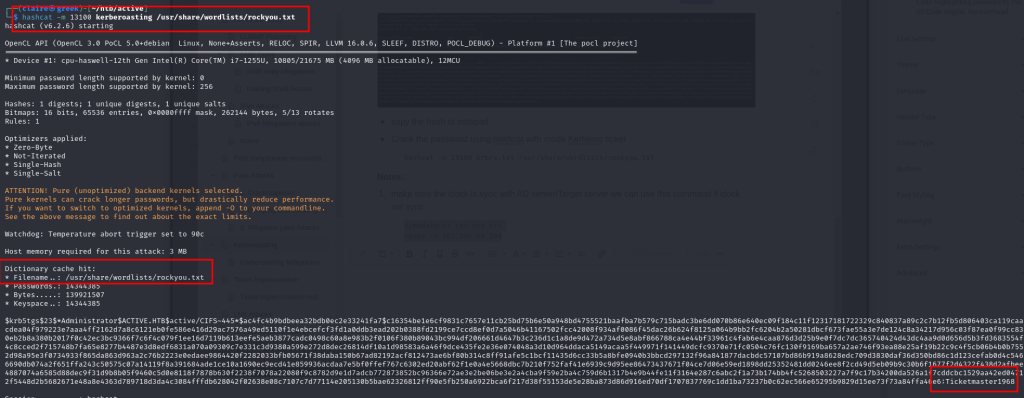Click the 'Hashes: 1 digests' line

point(115,104)
